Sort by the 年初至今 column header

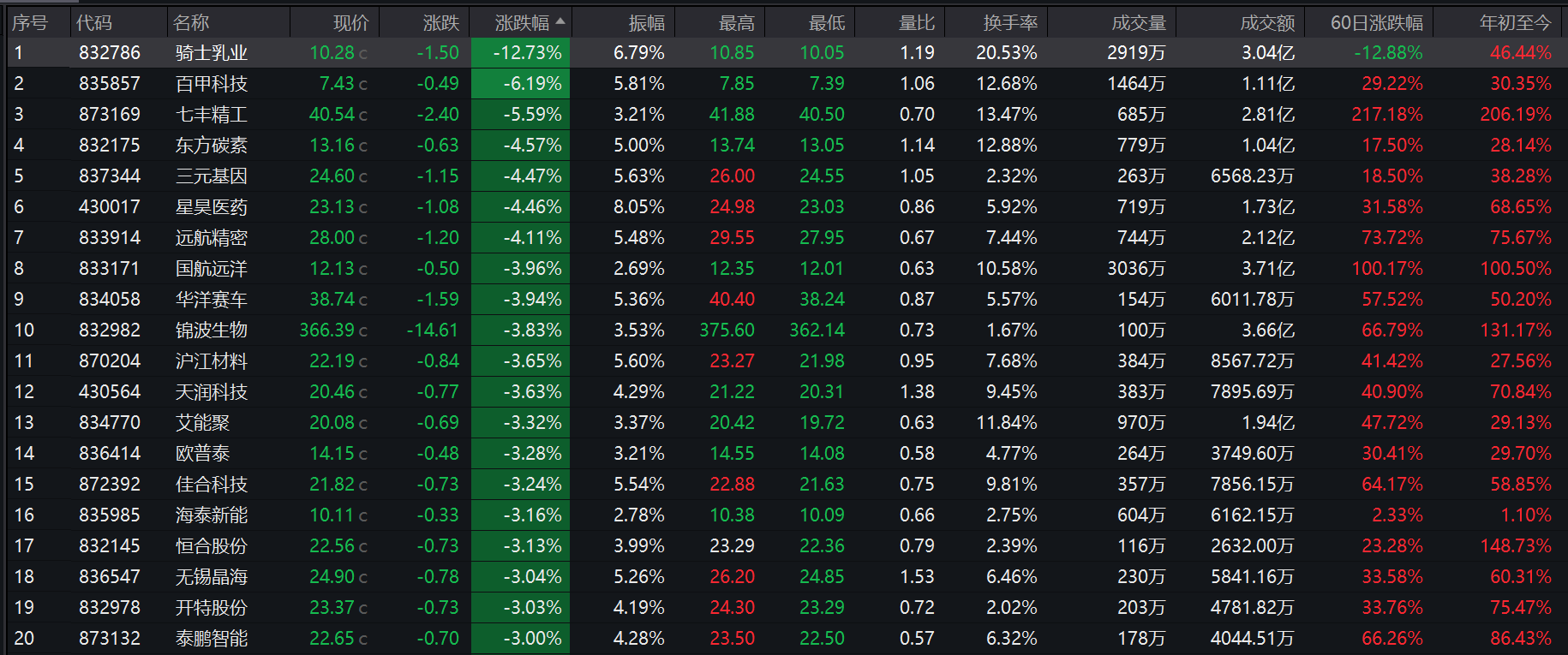(x=1516, y=23)
